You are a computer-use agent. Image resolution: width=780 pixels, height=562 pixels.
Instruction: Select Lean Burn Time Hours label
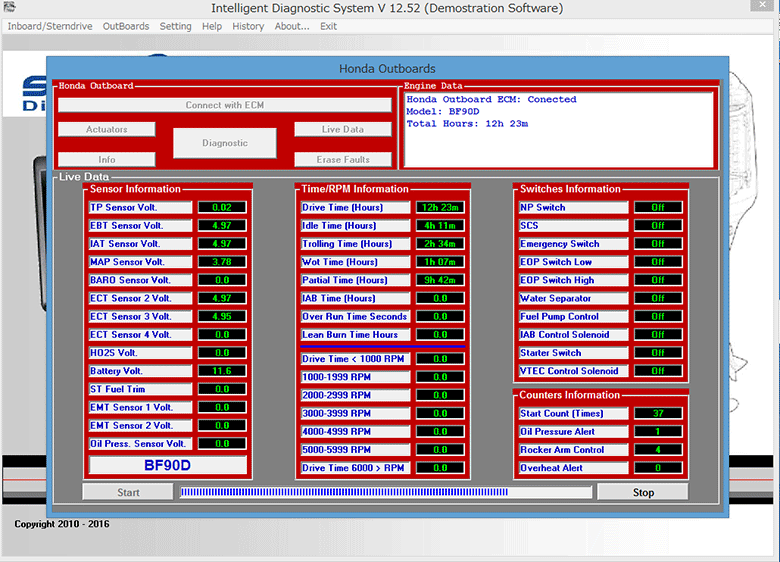(x=356, y=335)
